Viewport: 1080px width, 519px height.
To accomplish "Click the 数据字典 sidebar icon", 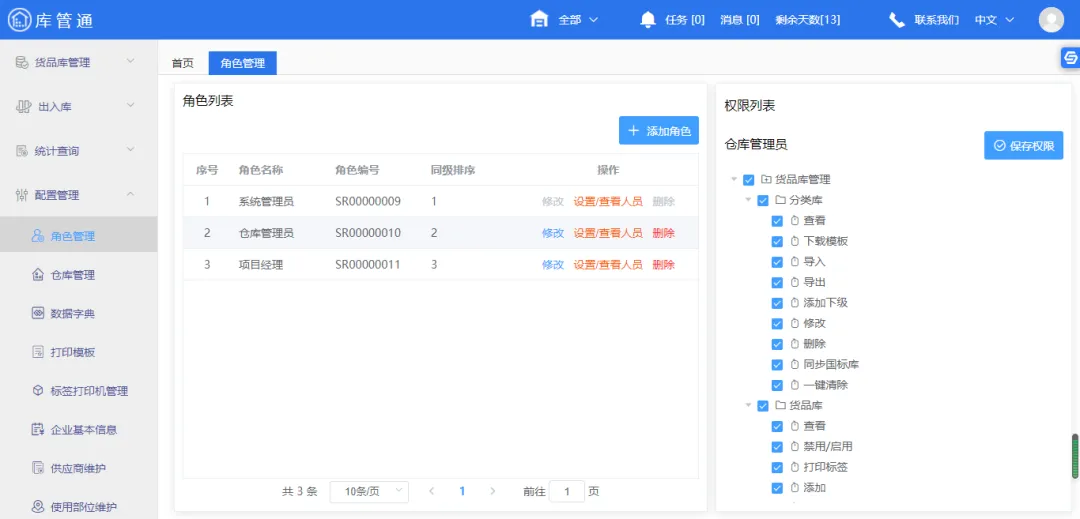I will click(x=38, y=314).
